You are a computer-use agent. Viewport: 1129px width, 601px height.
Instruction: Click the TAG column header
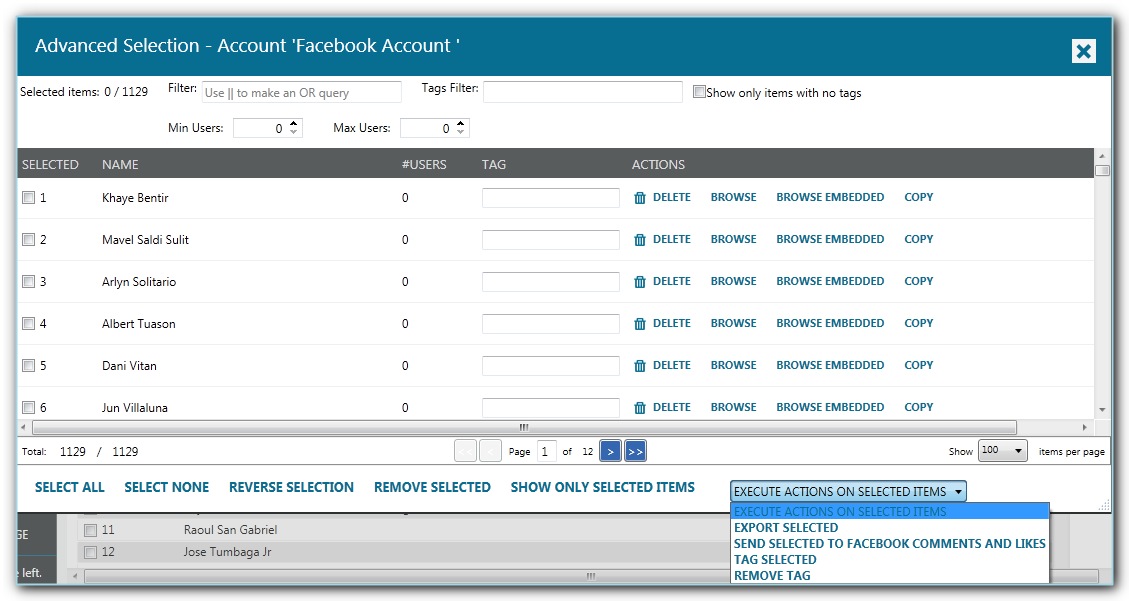tap(494, 165)
